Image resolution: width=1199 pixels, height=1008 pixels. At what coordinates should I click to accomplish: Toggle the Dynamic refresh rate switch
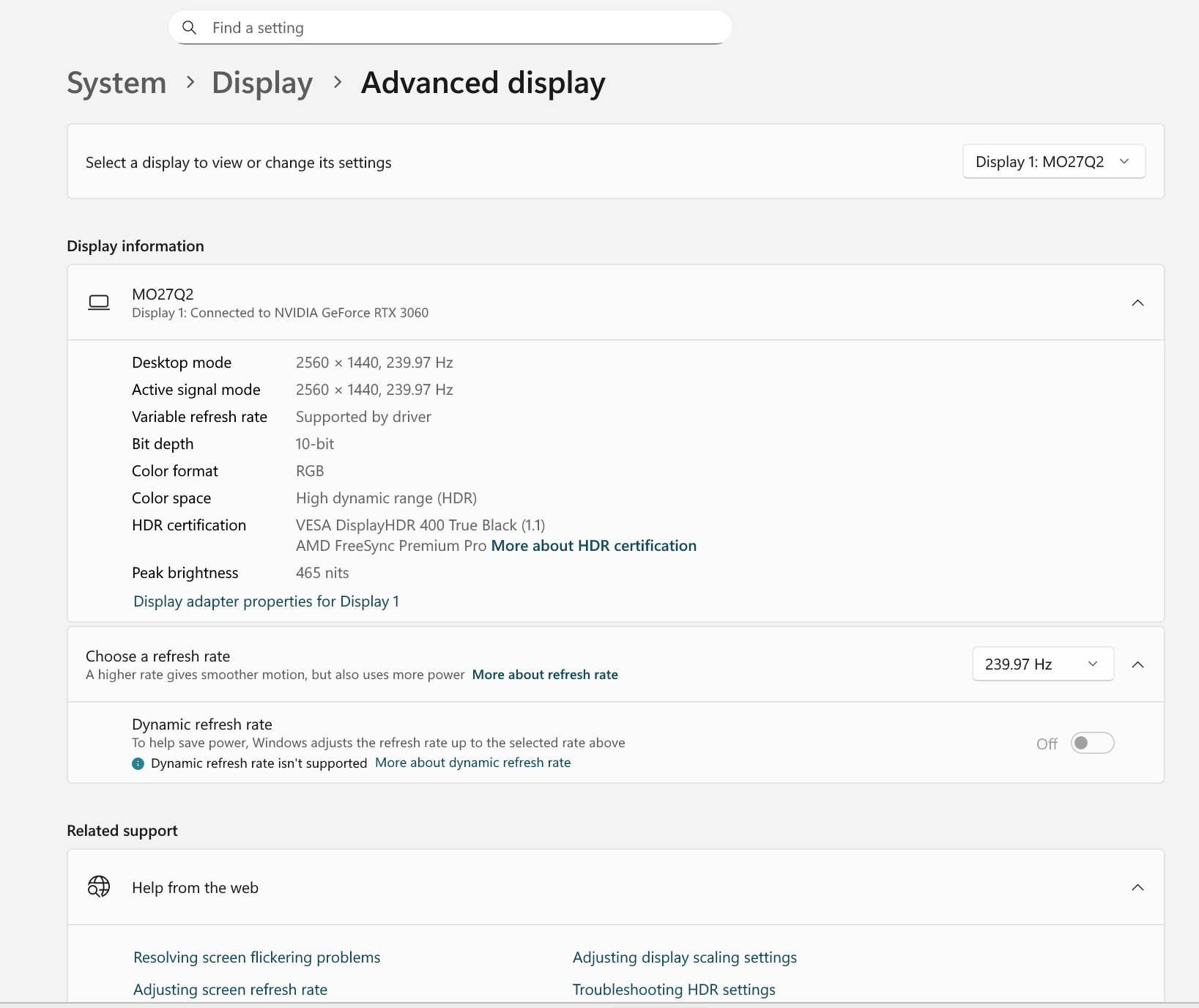click(1091, 743)
